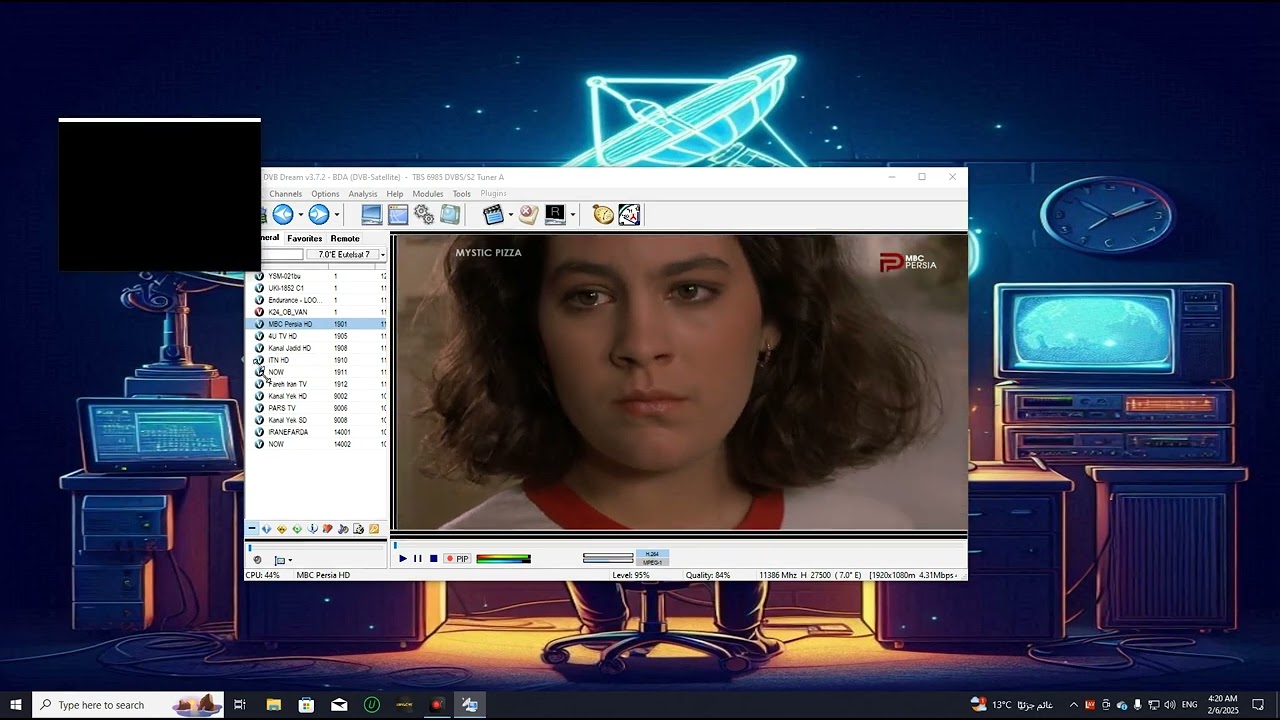The height and width of the screenshot is (720, 1280).
Task: Select the Kanal Yek HD channel
Action: pos(316,396)
